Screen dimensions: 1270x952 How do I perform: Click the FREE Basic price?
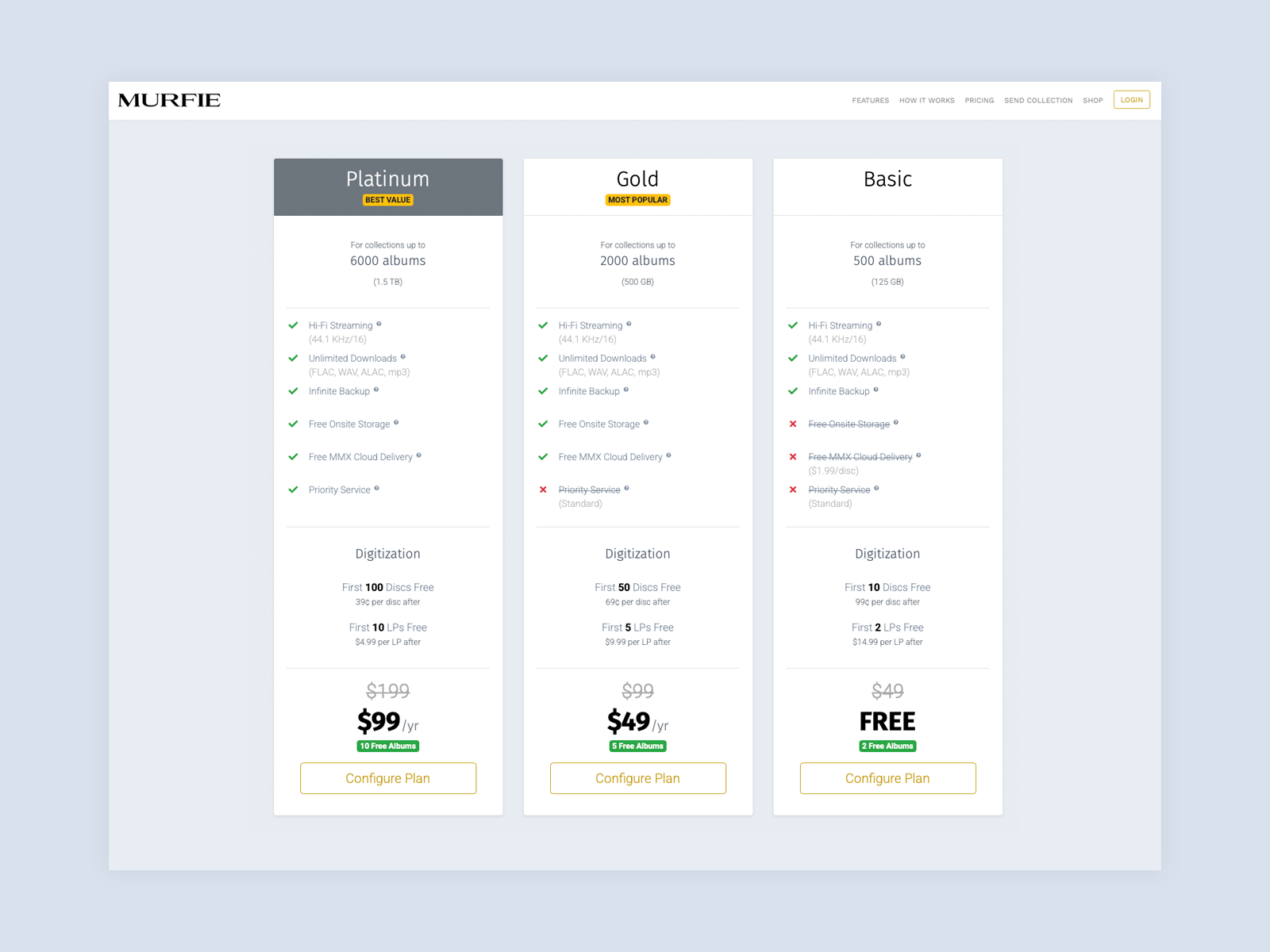point(887,722)
